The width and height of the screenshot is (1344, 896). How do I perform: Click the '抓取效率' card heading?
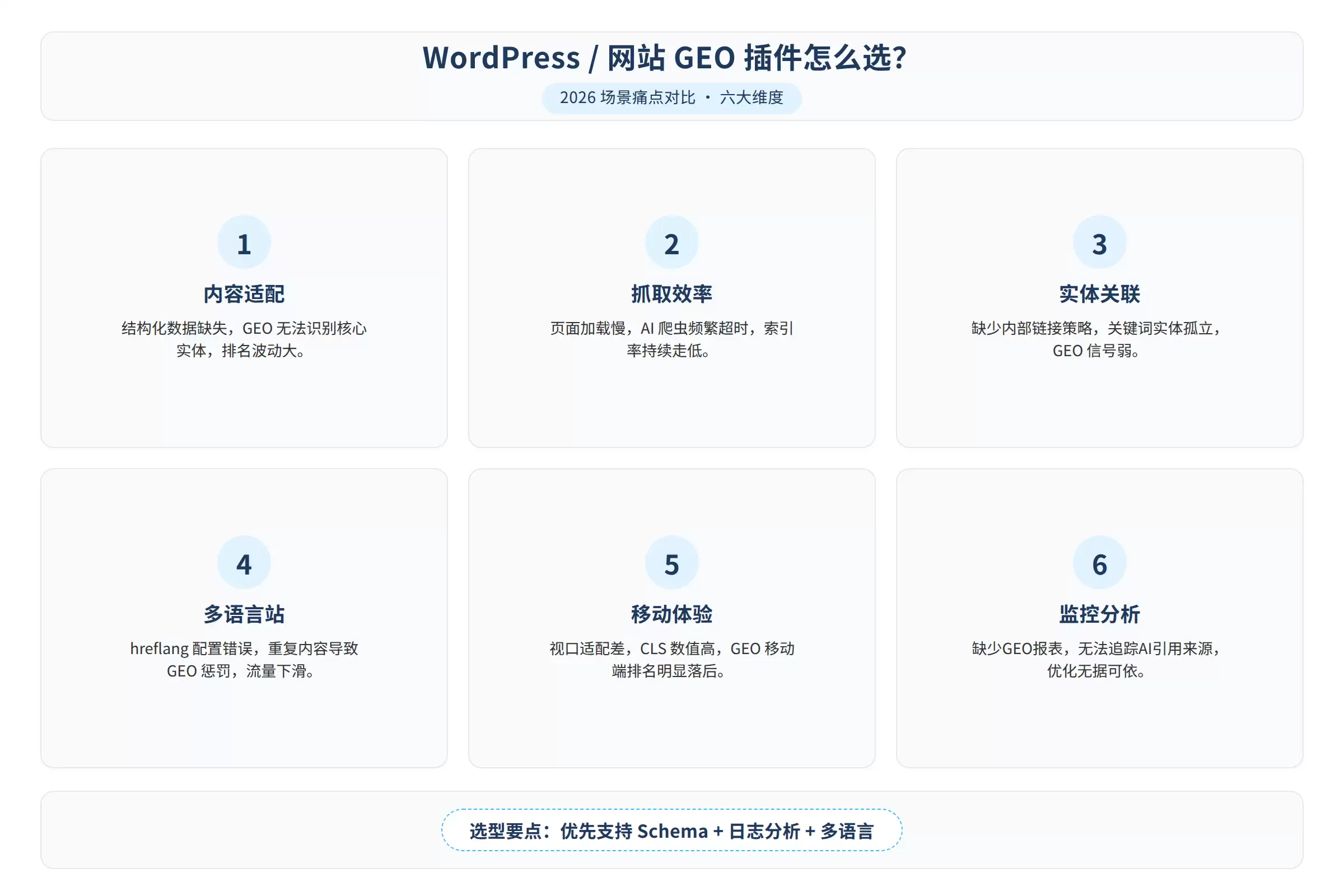coord(672,293)
